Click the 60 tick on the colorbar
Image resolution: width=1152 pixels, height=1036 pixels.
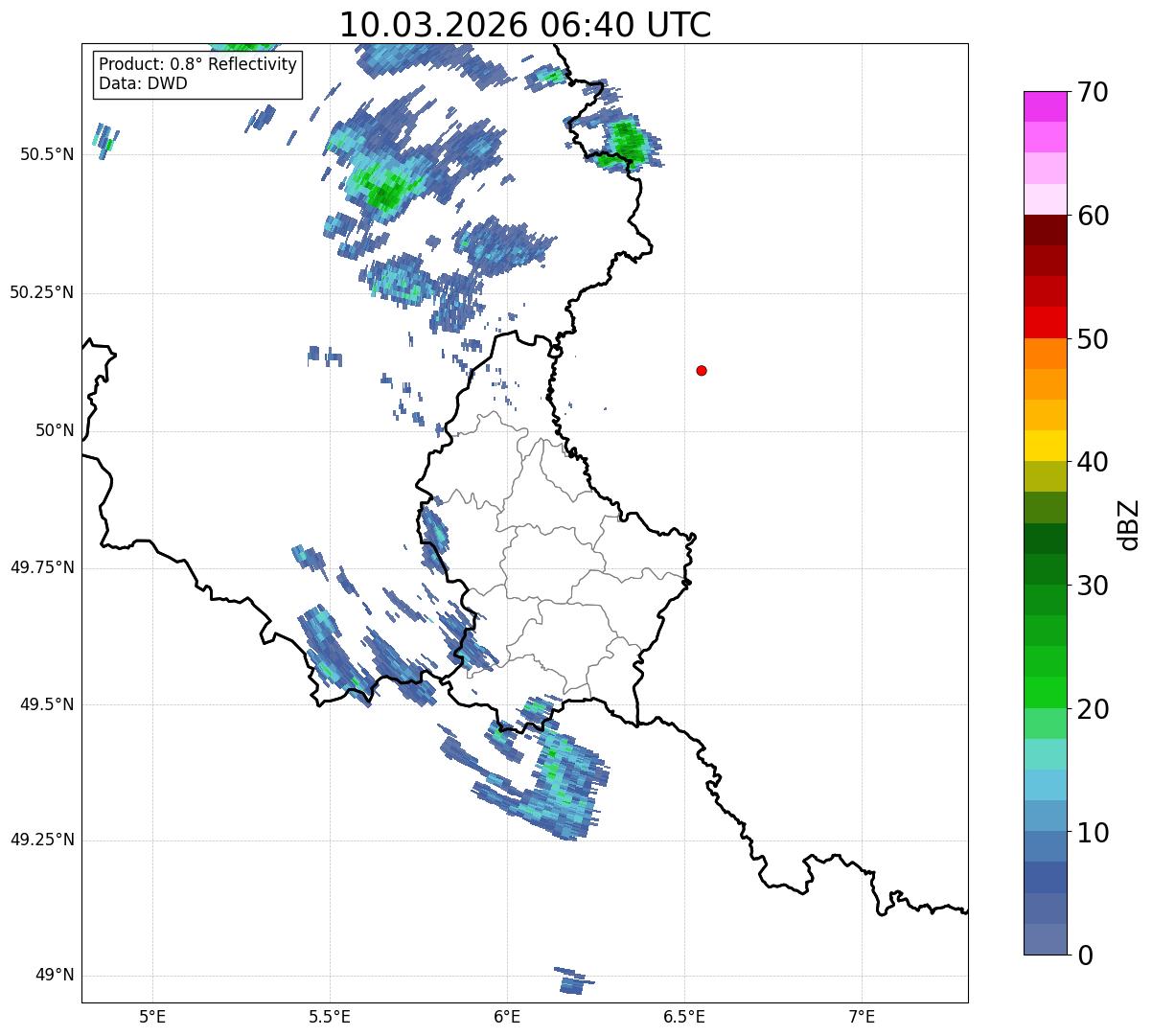click(1093, 216)
